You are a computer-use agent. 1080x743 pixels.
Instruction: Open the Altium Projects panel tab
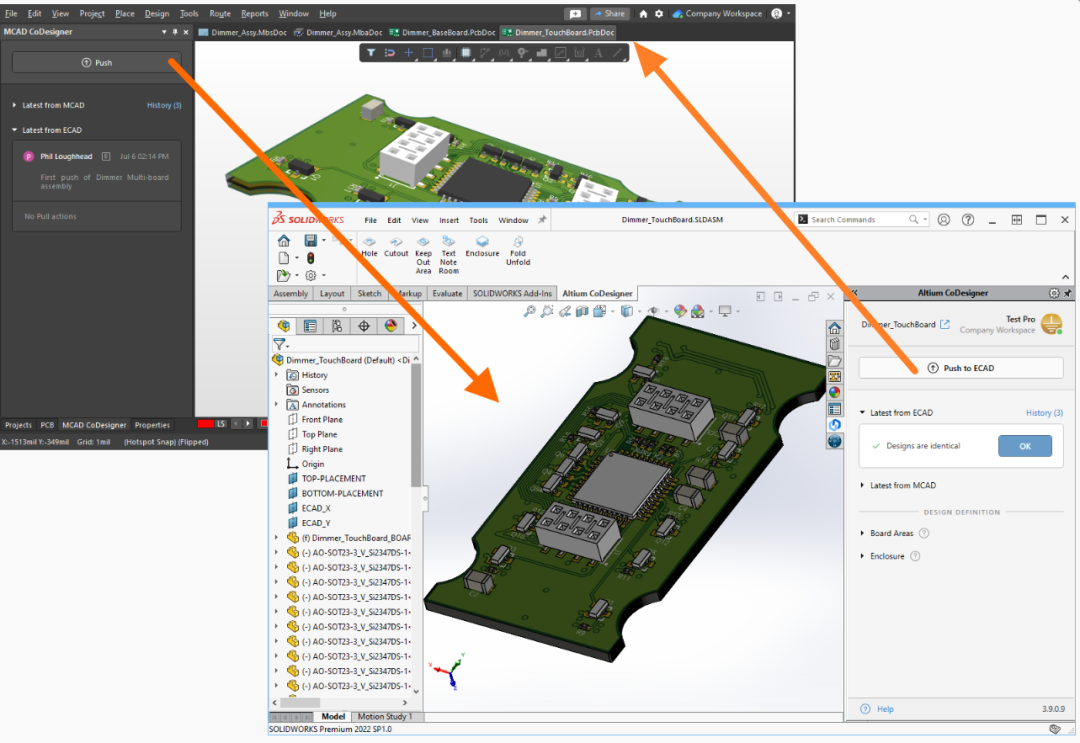tap(19, 425)
